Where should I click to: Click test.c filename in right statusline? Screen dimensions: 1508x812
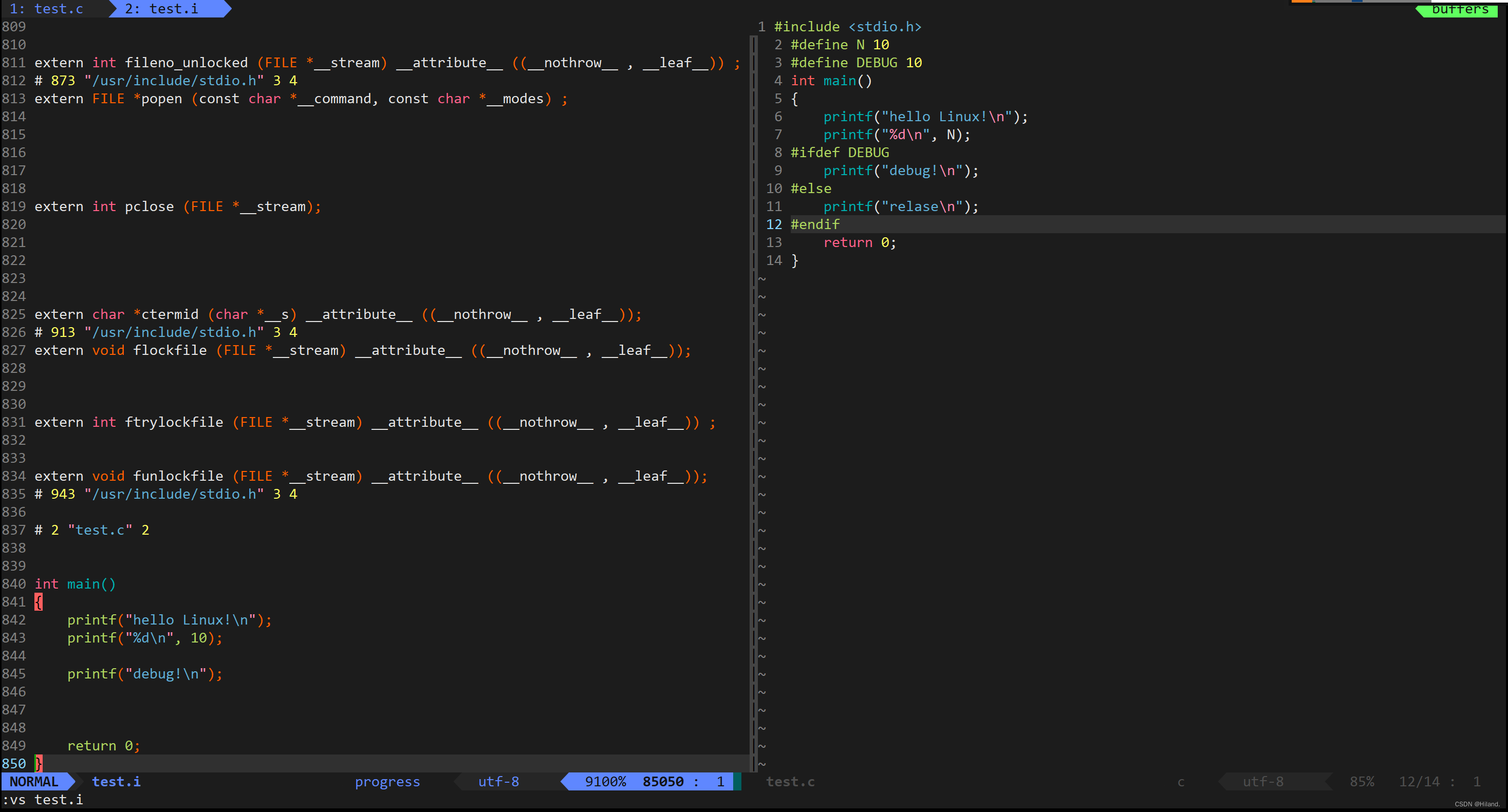[x=790, y=782]
